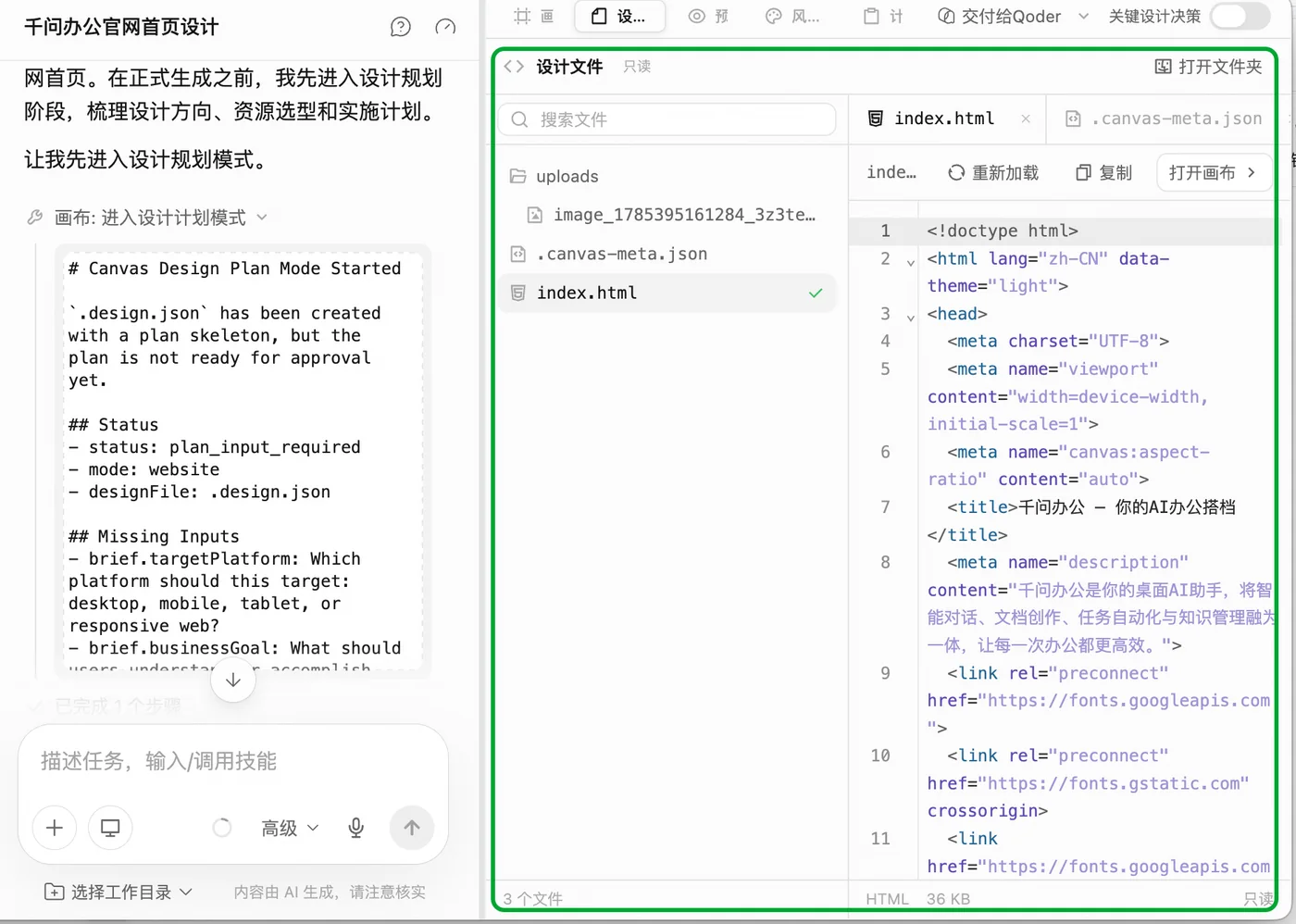1296x924 pixels.
Task: Switch to .canvas-meta.json editor tab
Action: pyautogui.click(x=1164, y=119)
